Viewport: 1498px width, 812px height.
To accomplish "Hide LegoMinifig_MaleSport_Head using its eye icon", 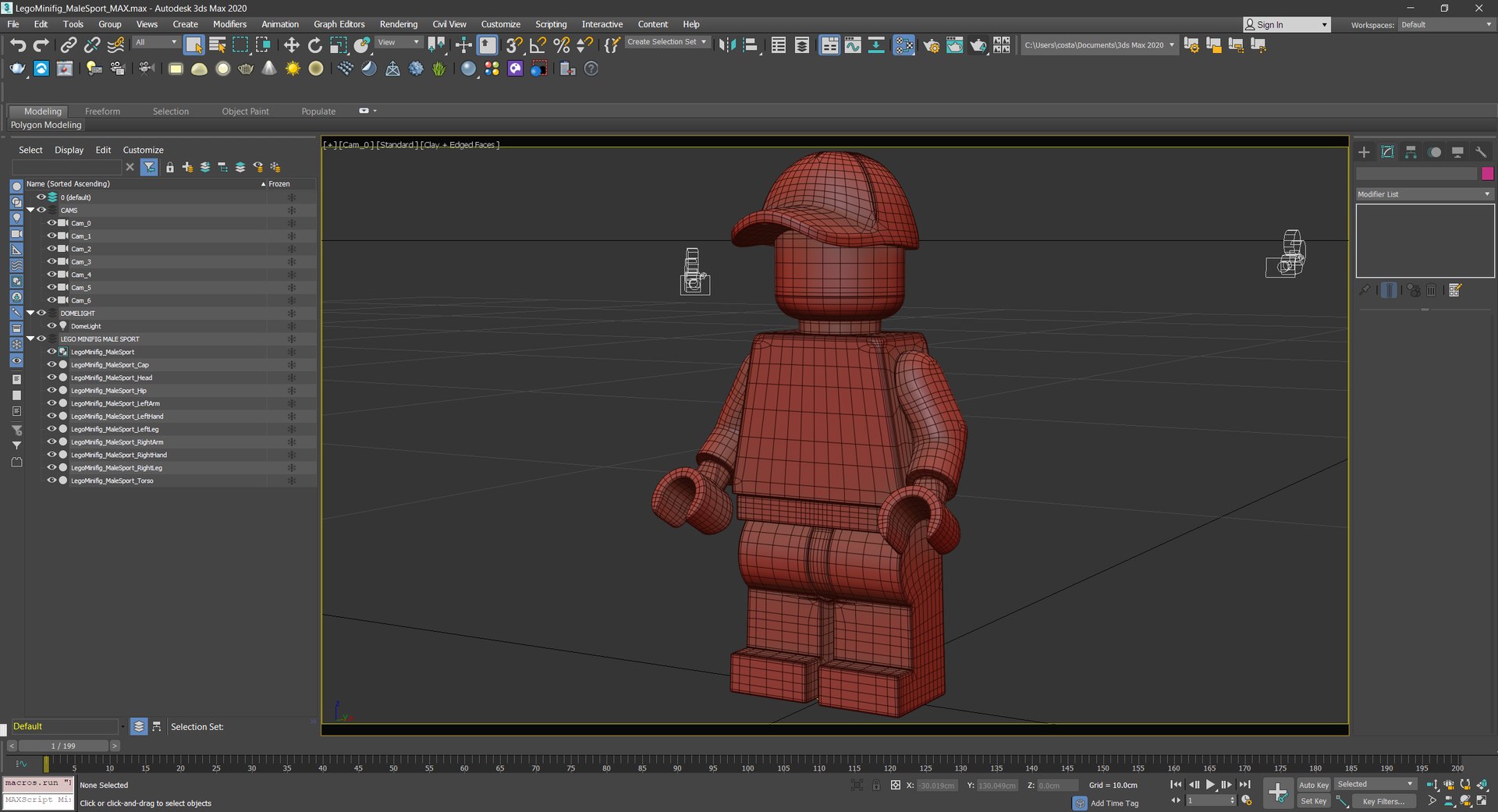I will (x=51, y=378).
